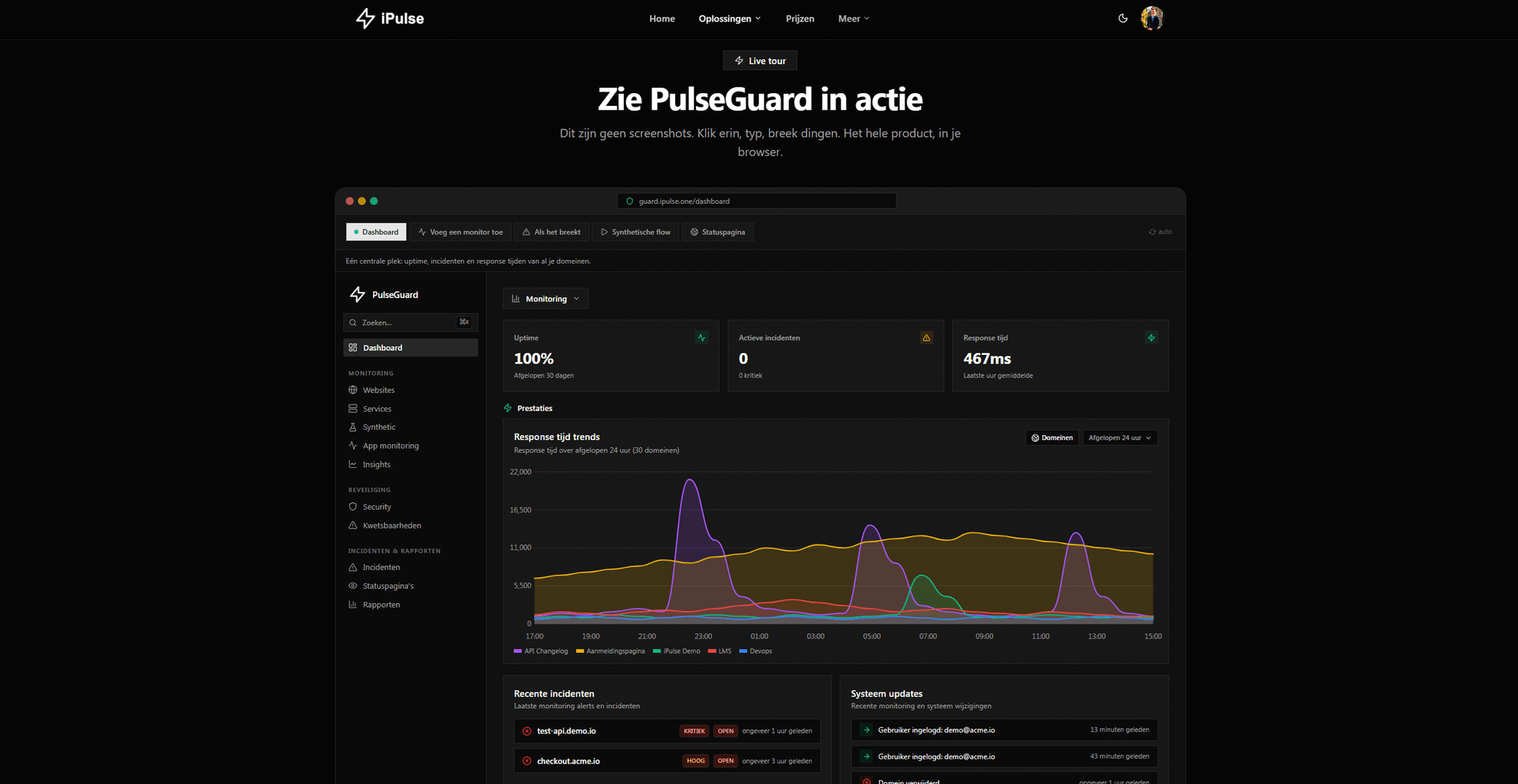This screenshot has width=1518, height=784.
Task: Toggle the API Changelog legend swatch
Action: point(518,651)
